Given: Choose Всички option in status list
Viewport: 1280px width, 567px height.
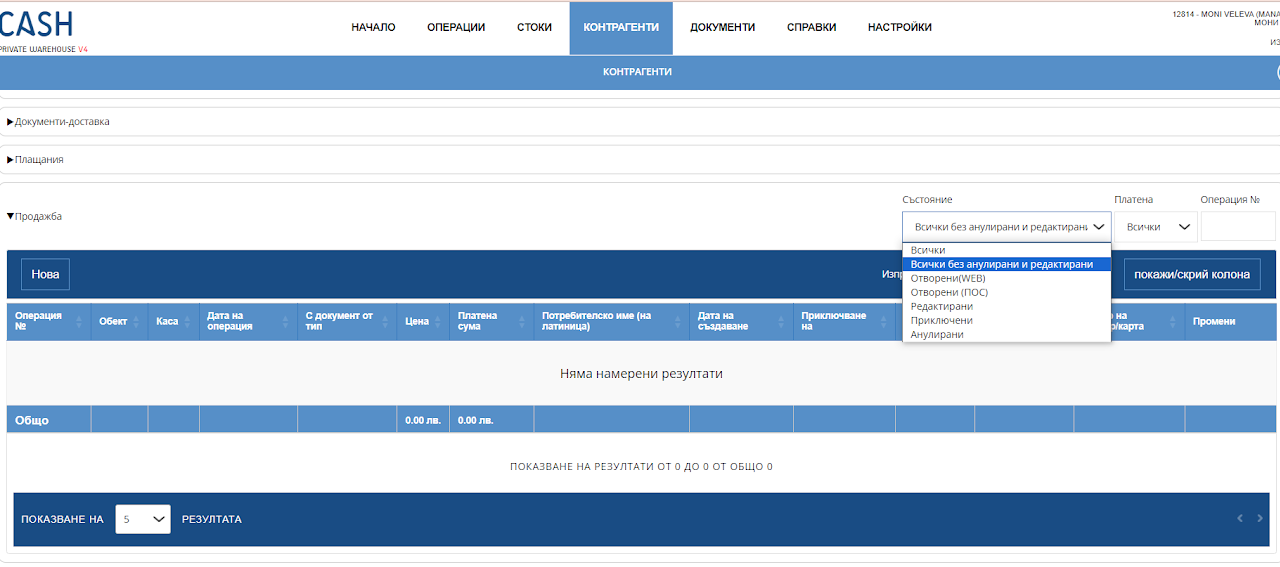Looking at the screenshot, I should pos(1006,250).
